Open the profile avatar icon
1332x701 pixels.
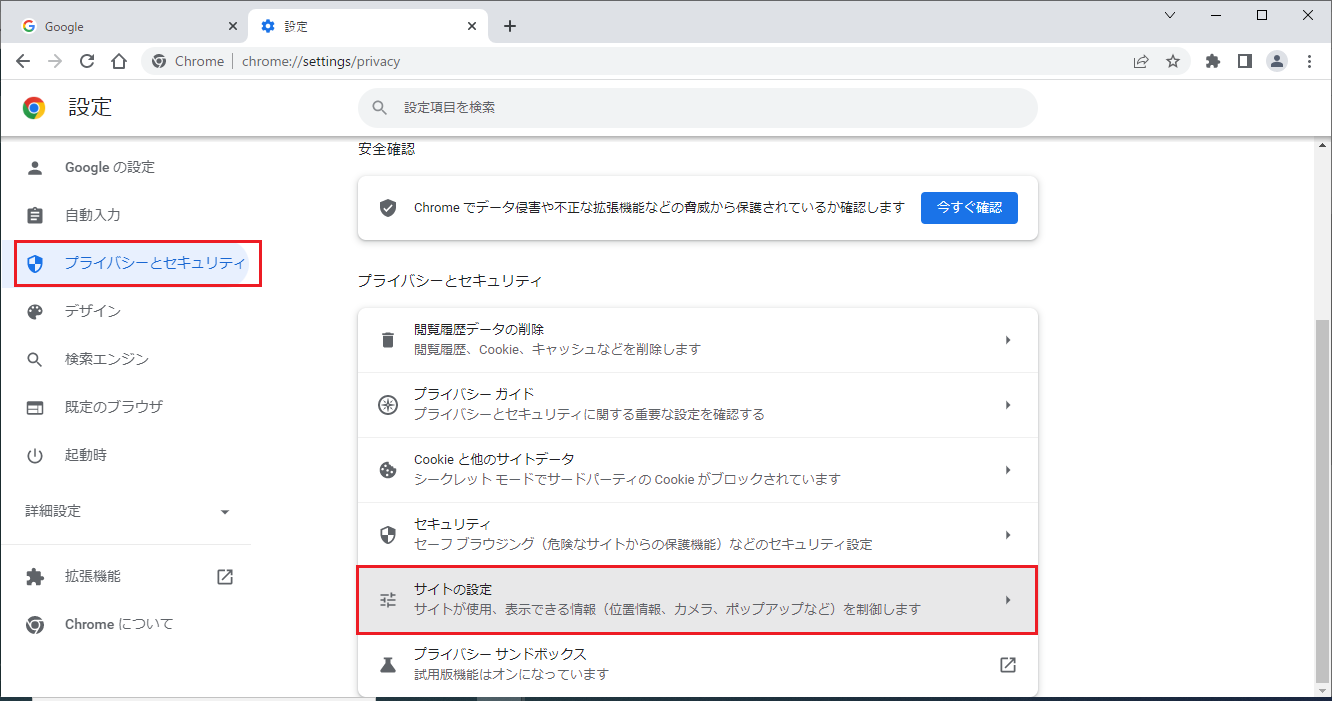pos(1277,61)
